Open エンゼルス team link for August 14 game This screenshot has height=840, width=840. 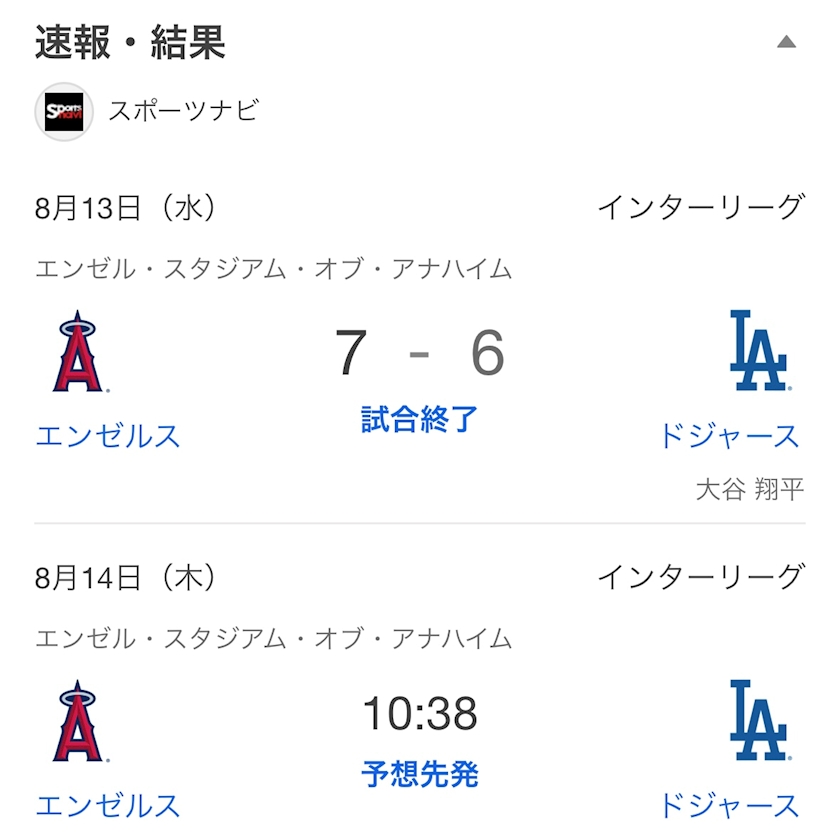108,805
